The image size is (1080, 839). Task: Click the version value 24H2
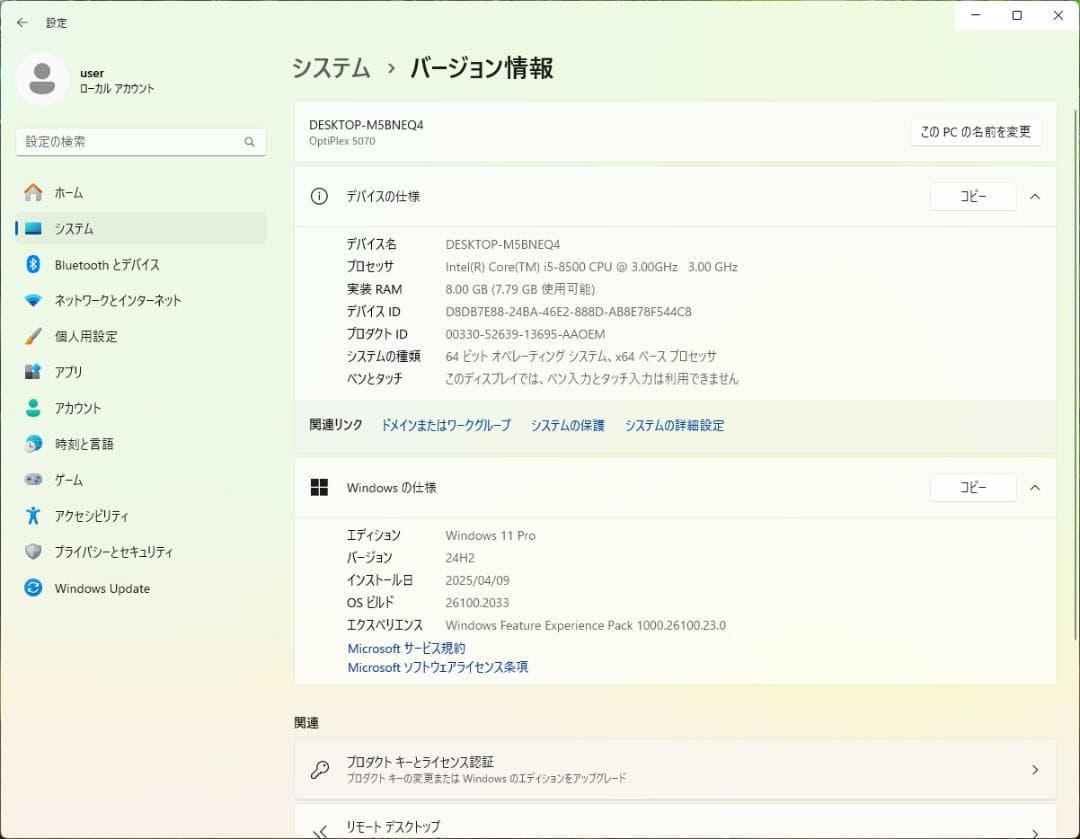(459, 558)
